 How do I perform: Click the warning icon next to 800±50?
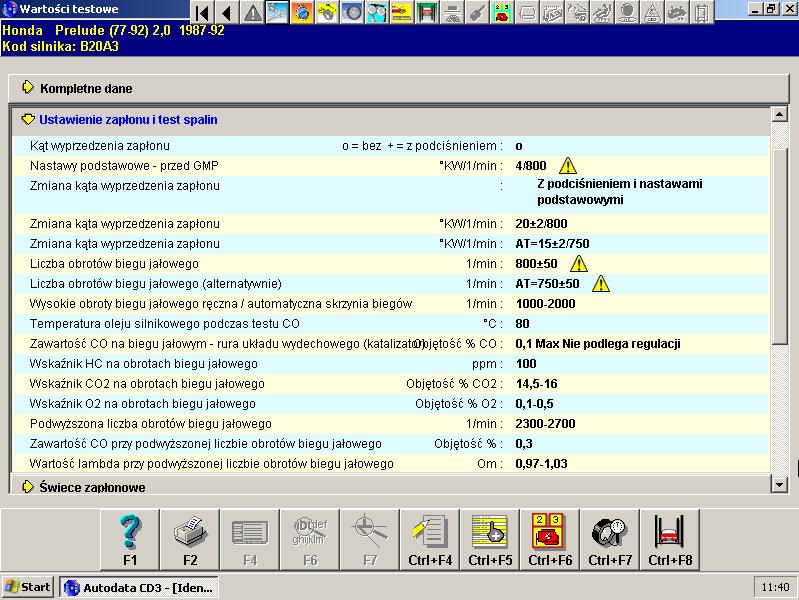point(578,264)
